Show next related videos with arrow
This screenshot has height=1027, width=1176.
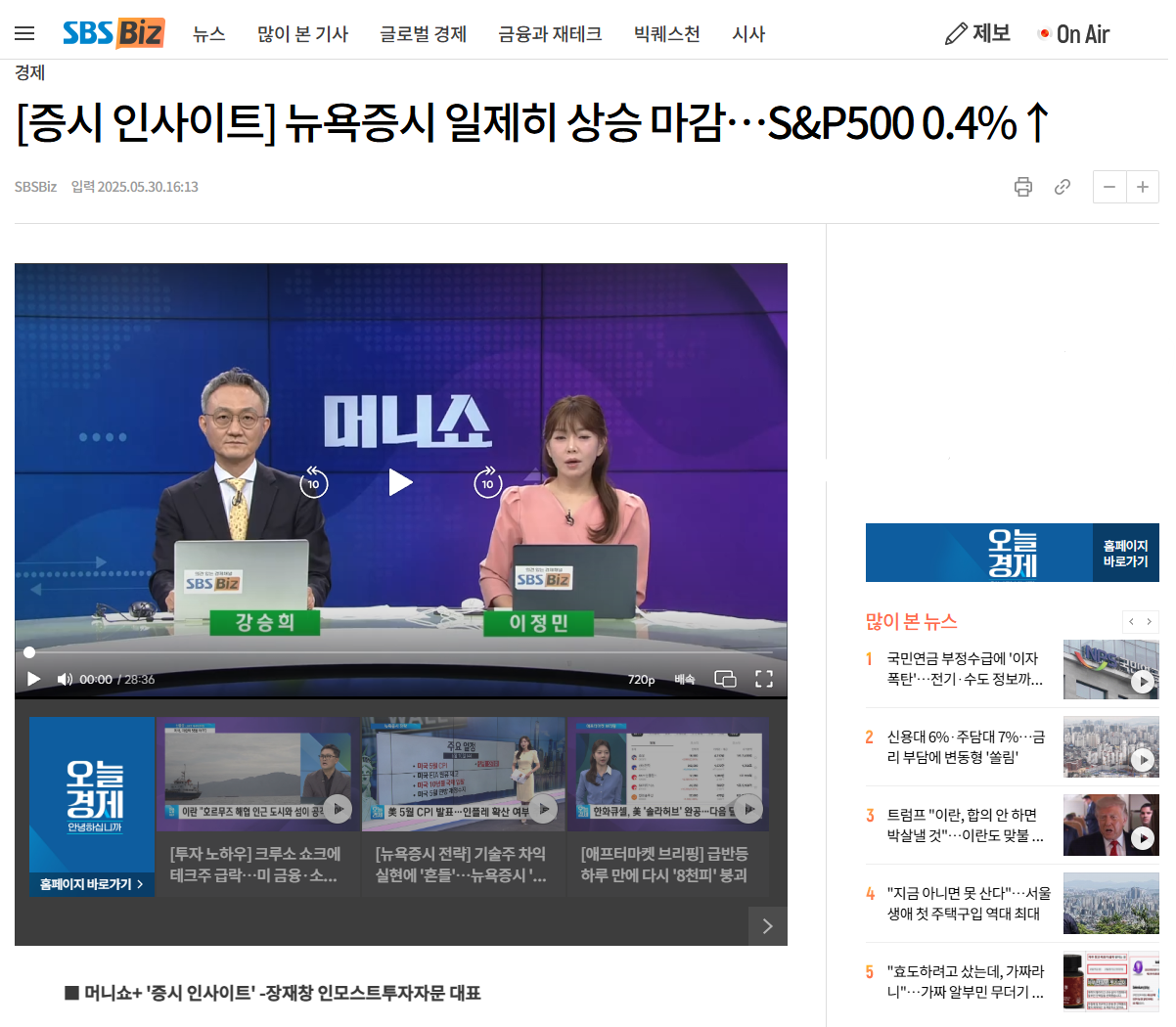[x=768, y=926]
